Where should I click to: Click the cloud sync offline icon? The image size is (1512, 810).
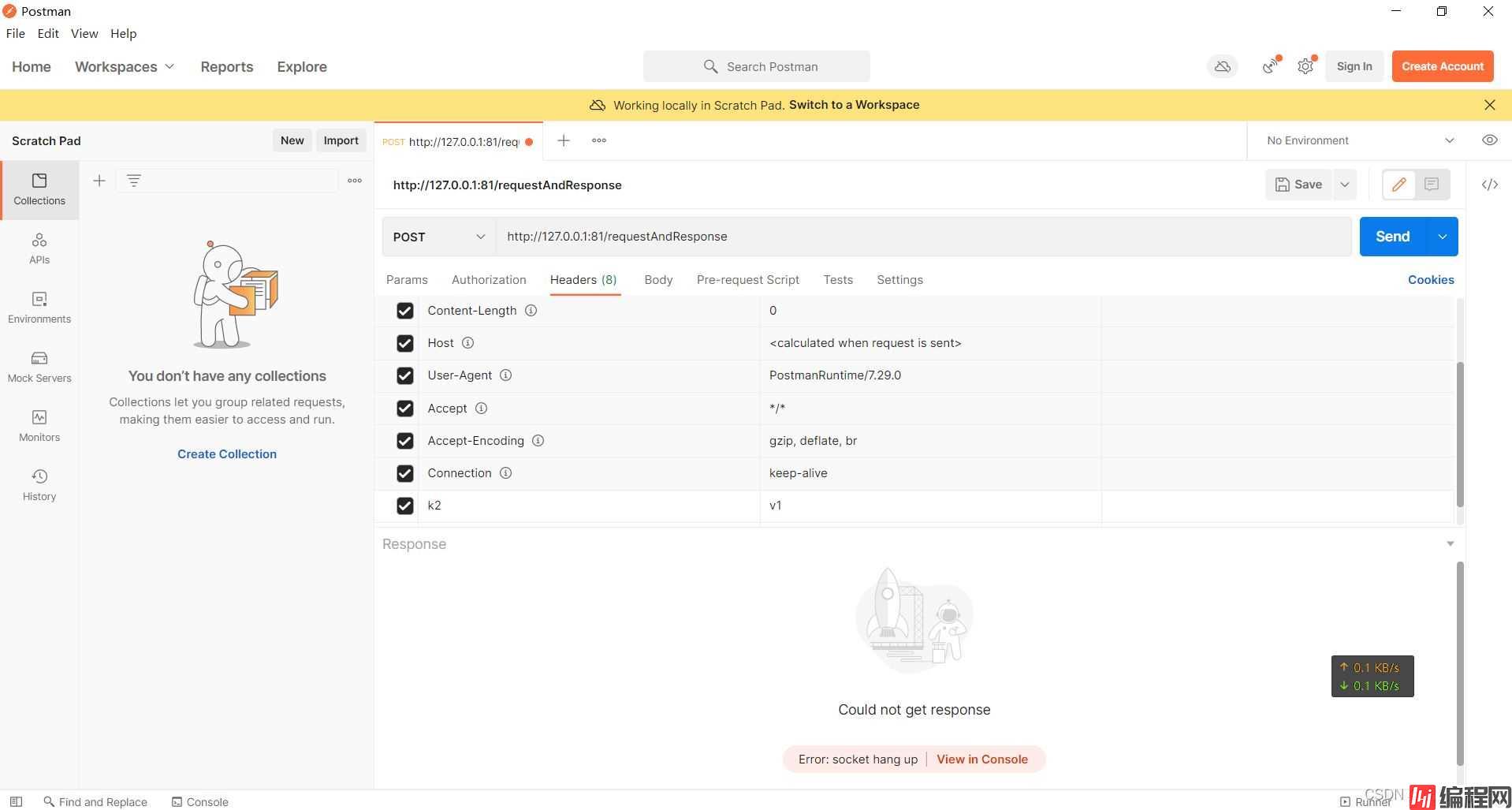coord(1223,66)
